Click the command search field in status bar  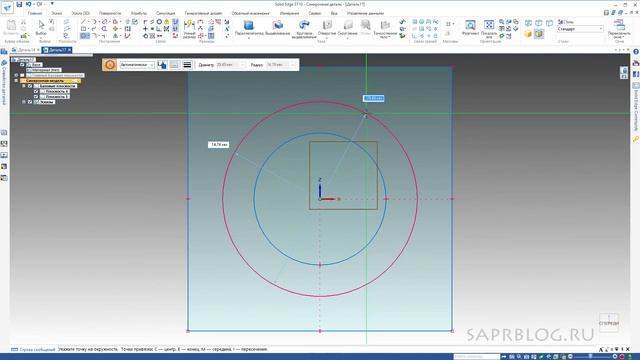[476, 356]
